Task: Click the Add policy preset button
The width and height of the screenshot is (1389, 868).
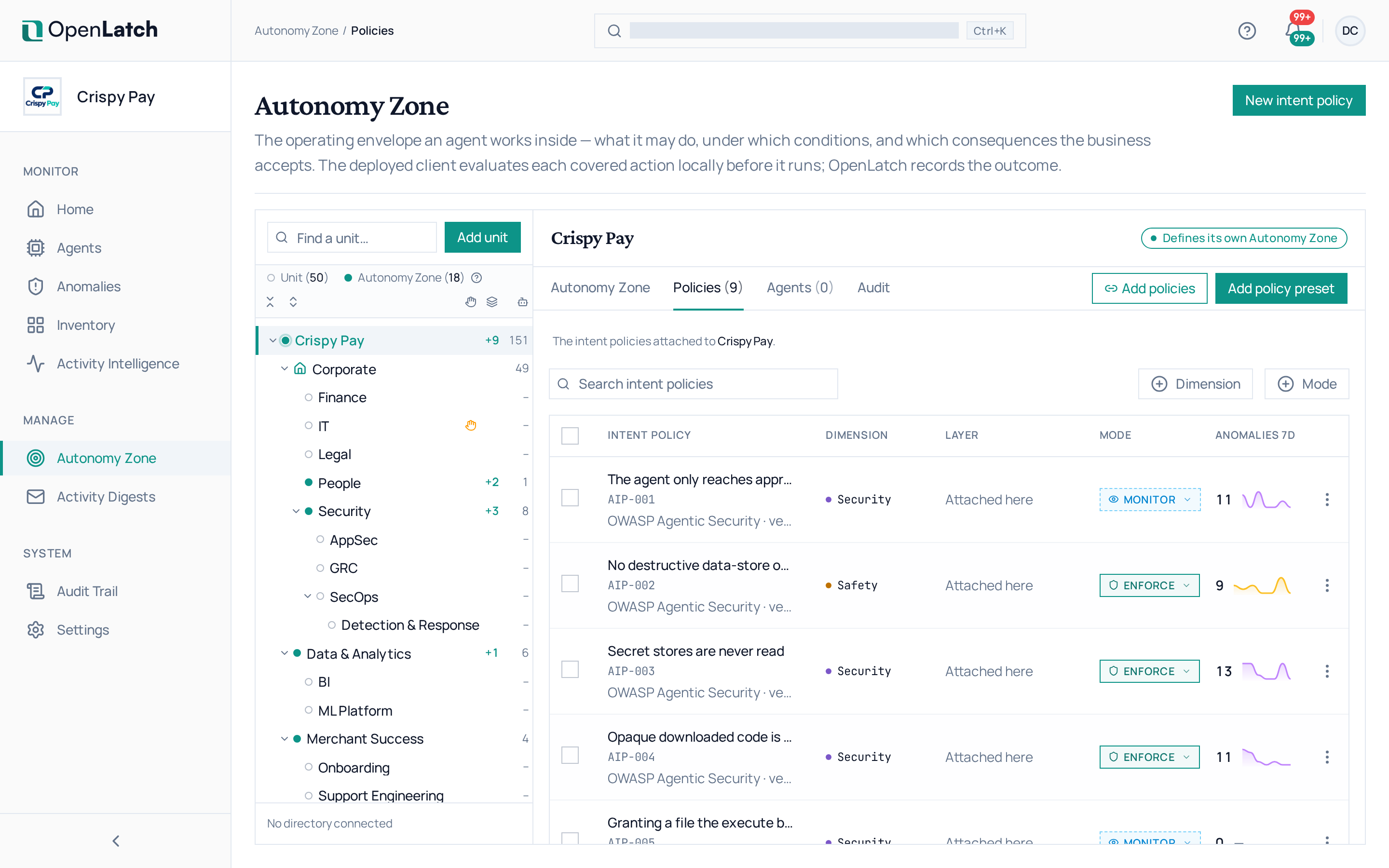Action: [1281, 288]
